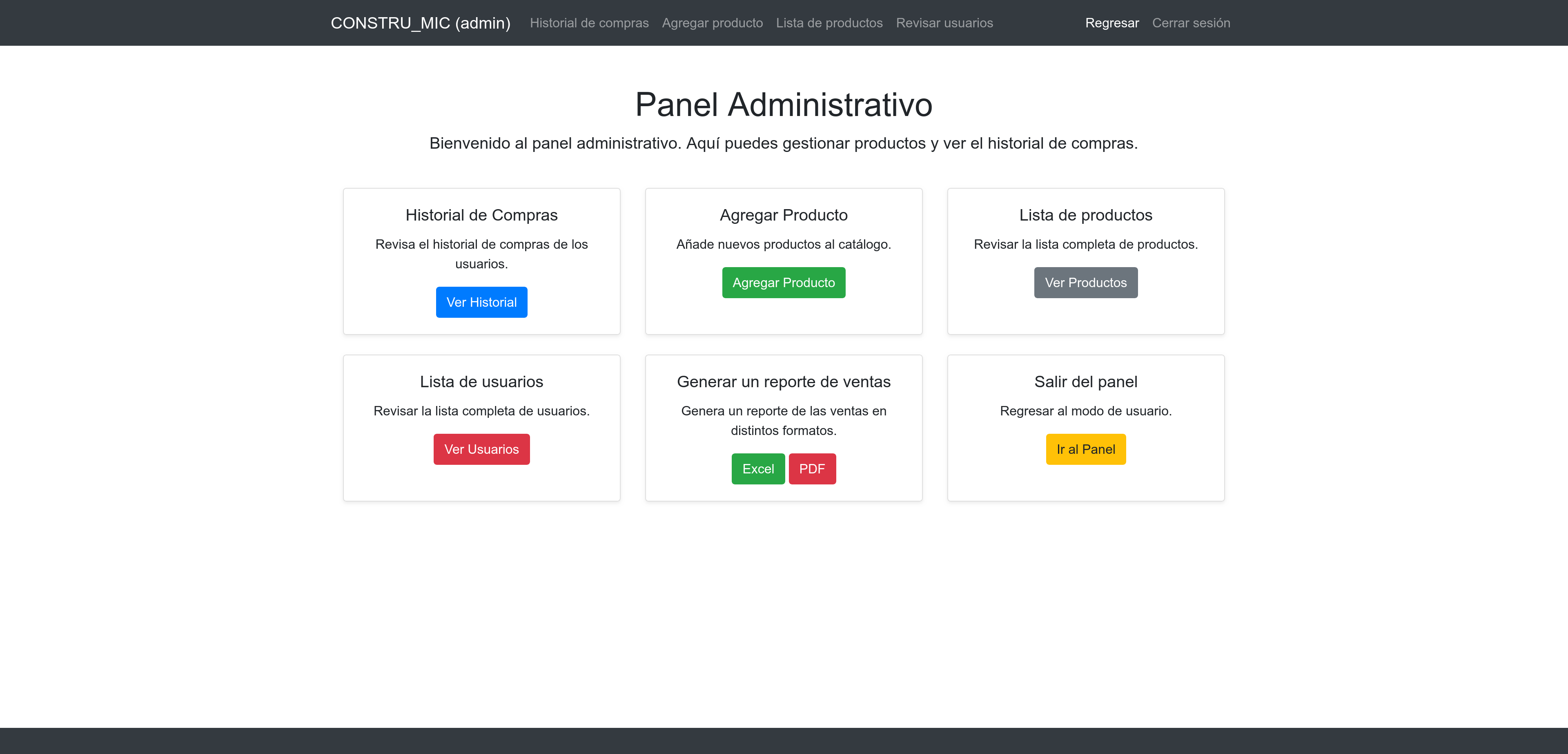The height and width of the screenshot is (754, 1568).
Task: Open Historial de compras in navbar
Action: (x=588, y=23)
